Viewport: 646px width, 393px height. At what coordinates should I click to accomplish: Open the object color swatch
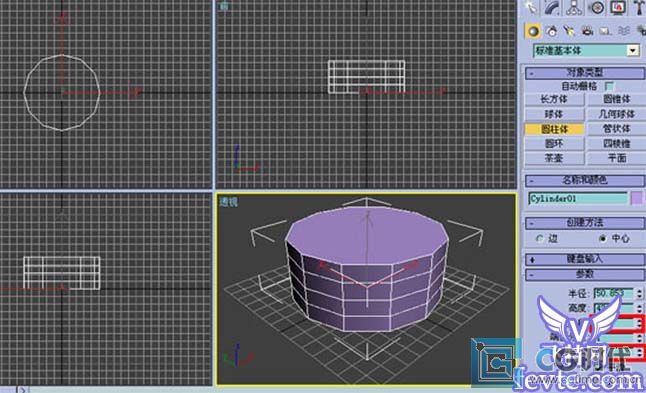(637, 199)
